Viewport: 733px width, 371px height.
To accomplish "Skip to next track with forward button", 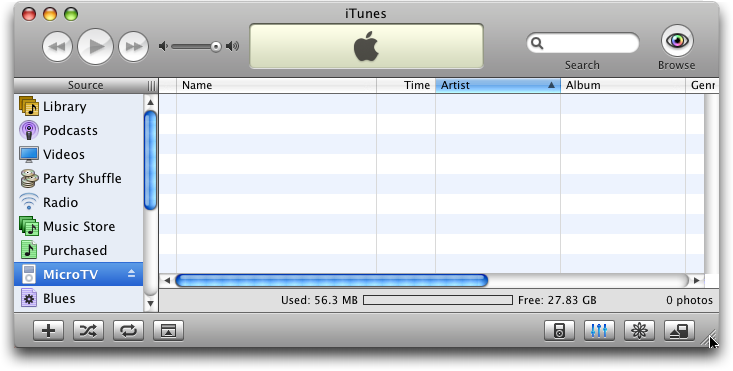I will (x=134, y=46).
